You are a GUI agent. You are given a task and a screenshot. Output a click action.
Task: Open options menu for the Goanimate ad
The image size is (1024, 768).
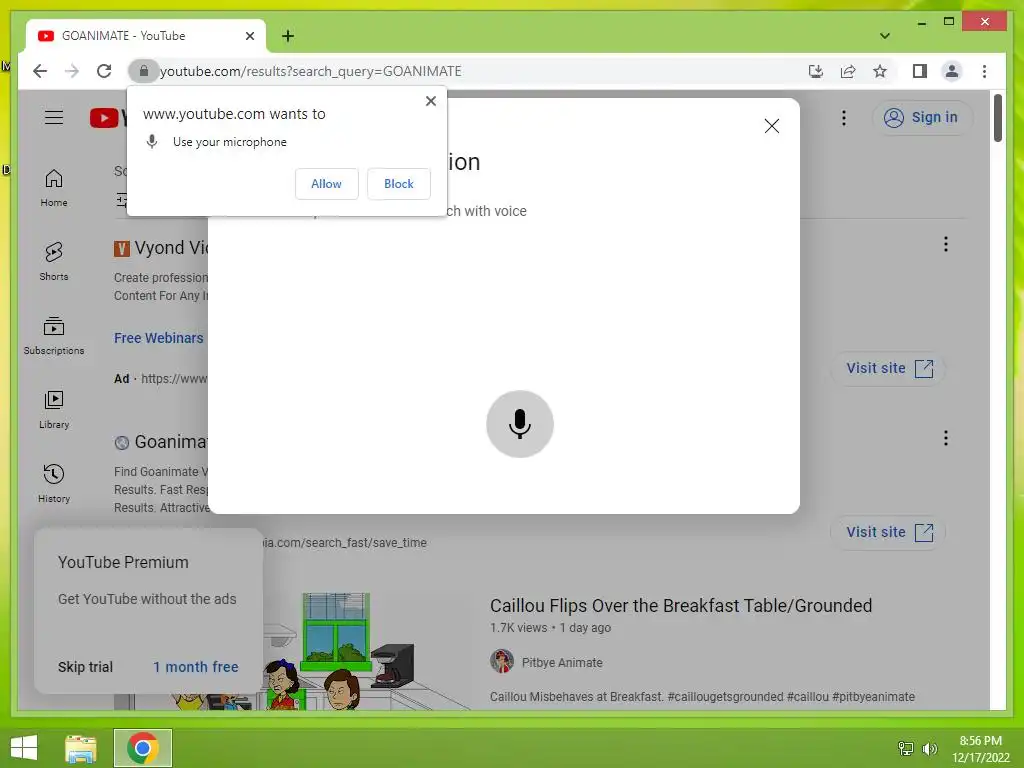pos(946,438)
